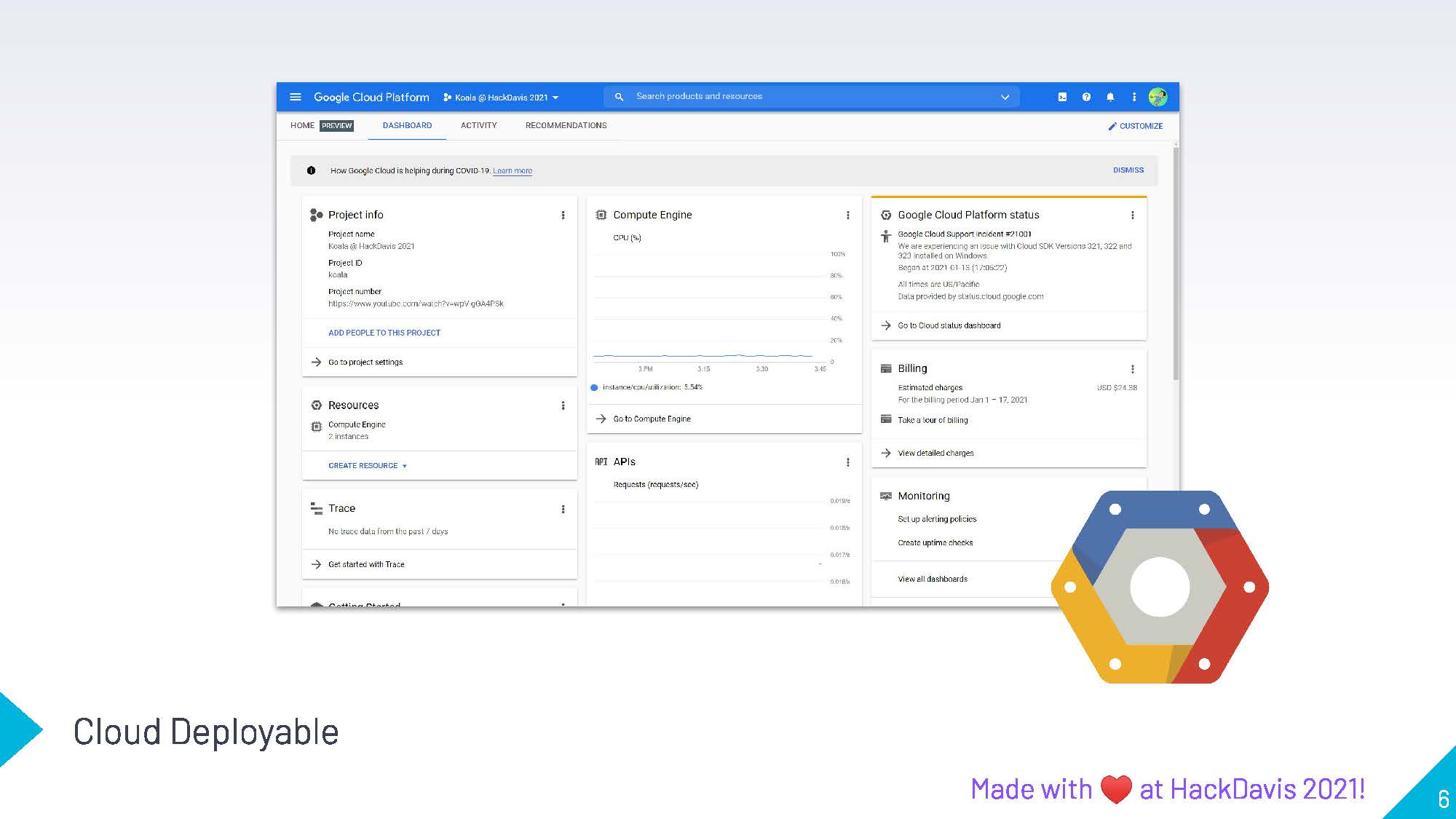The height and width of the screenshot is (819, 1456).
Task: Switch to the Activity tab
Action: tap(478, 125)
